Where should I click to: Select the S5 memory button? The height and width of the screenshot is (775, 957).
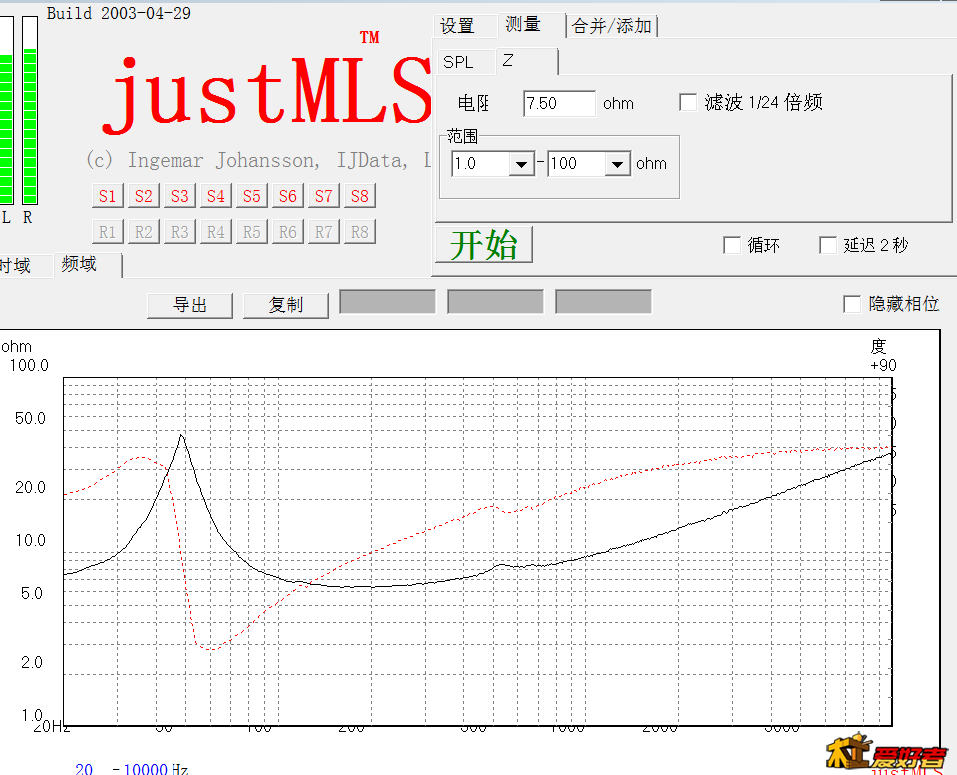(x=251, y=196)
